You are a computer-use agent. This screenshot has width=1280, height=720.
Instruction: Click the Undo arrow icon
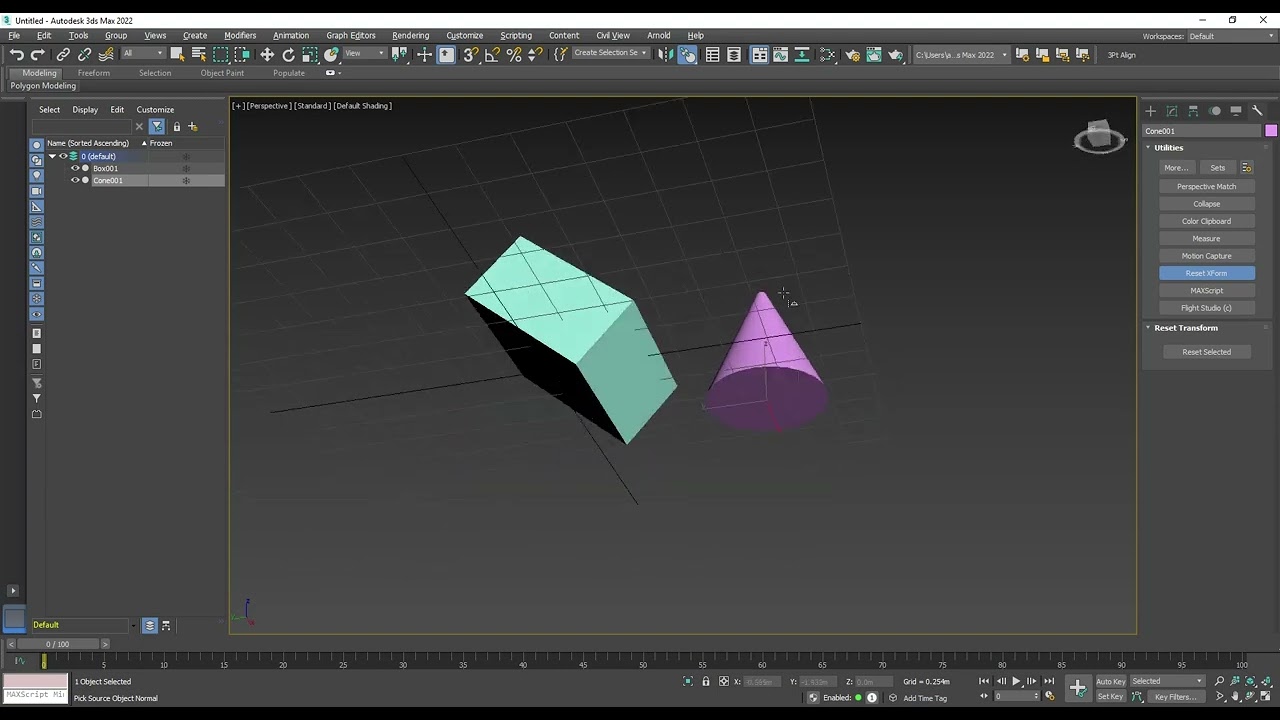pos(16,55)
